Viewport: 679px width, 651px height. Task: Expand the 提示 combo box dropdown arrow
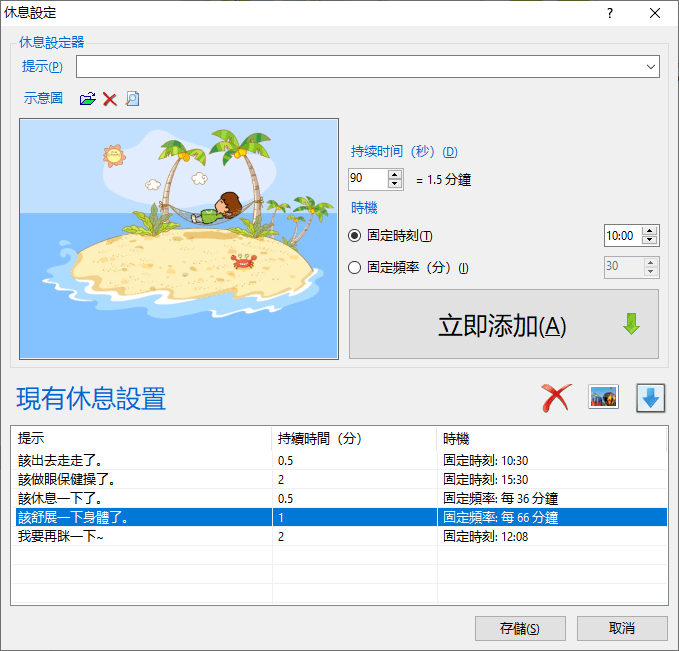[x=650, y=67]
